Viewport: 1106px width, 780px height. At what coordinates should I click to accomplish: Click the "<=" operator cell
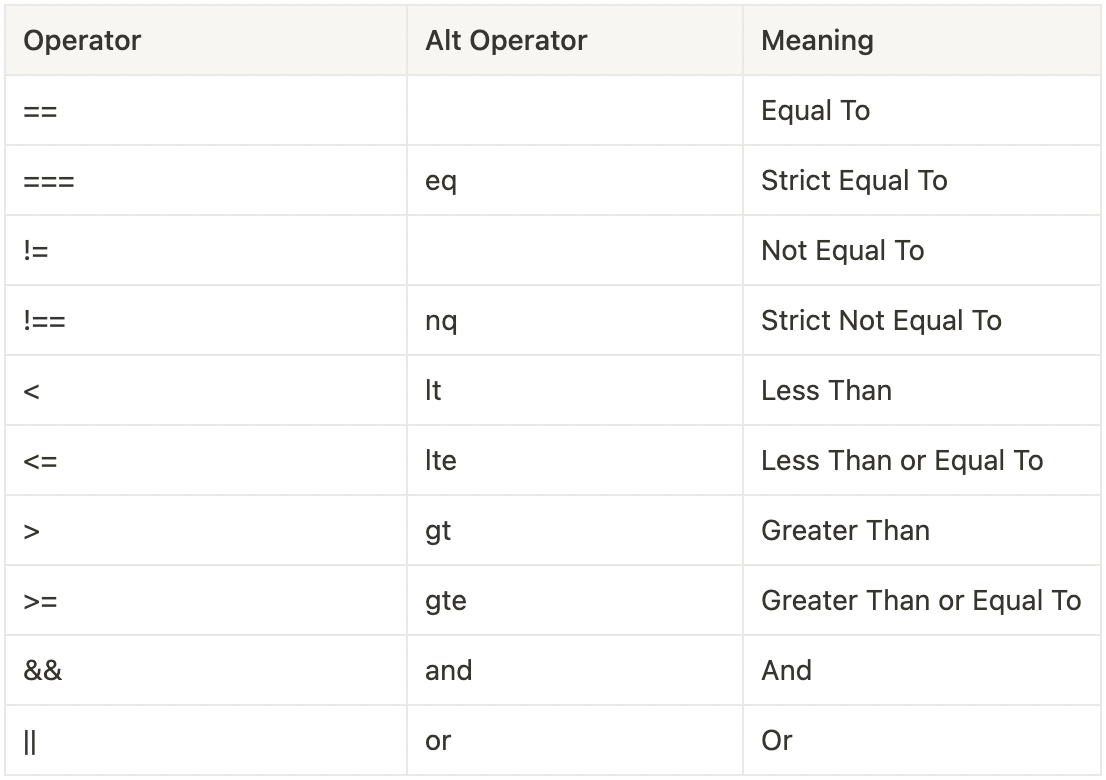41,461
